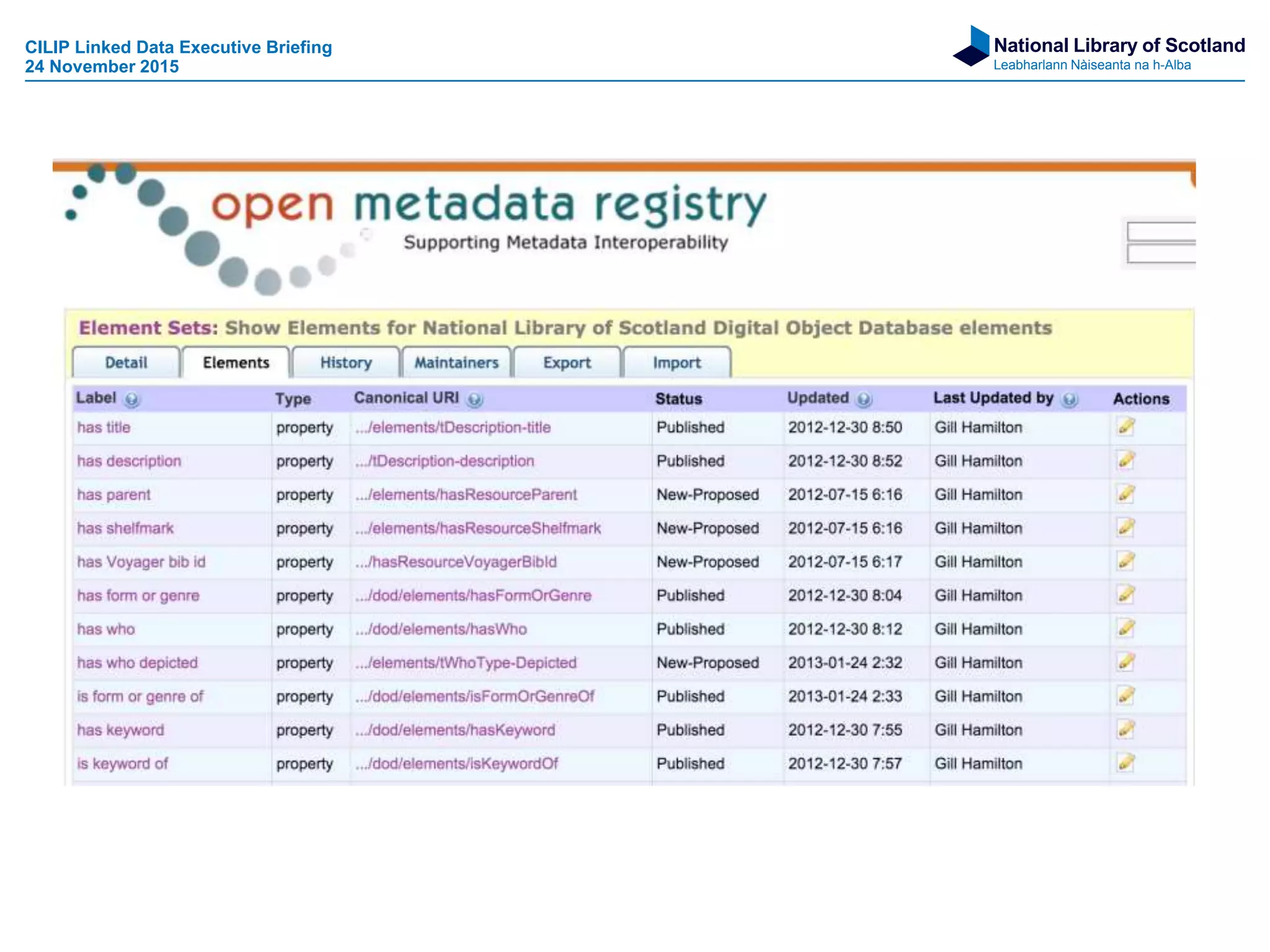Viewport: 1270px width, 952px height.
Task: Click 'Gill Hamilton' in the has keyword row
Action: [x=978, y=730]
